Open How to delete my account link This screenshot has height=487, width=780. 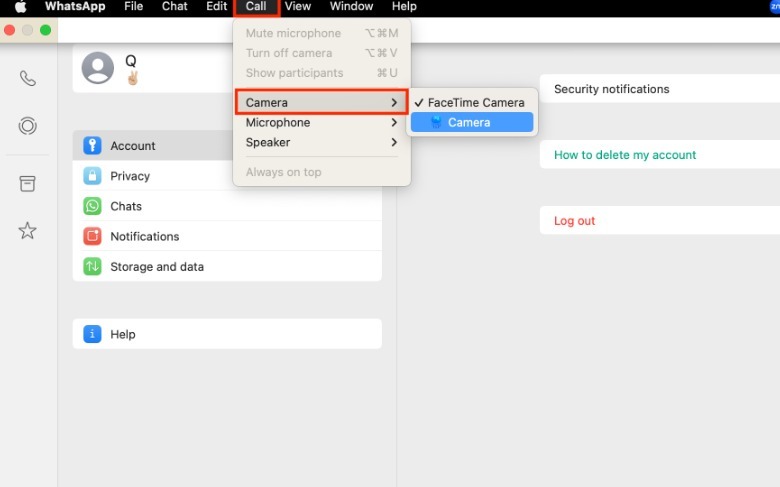point(625,155)
